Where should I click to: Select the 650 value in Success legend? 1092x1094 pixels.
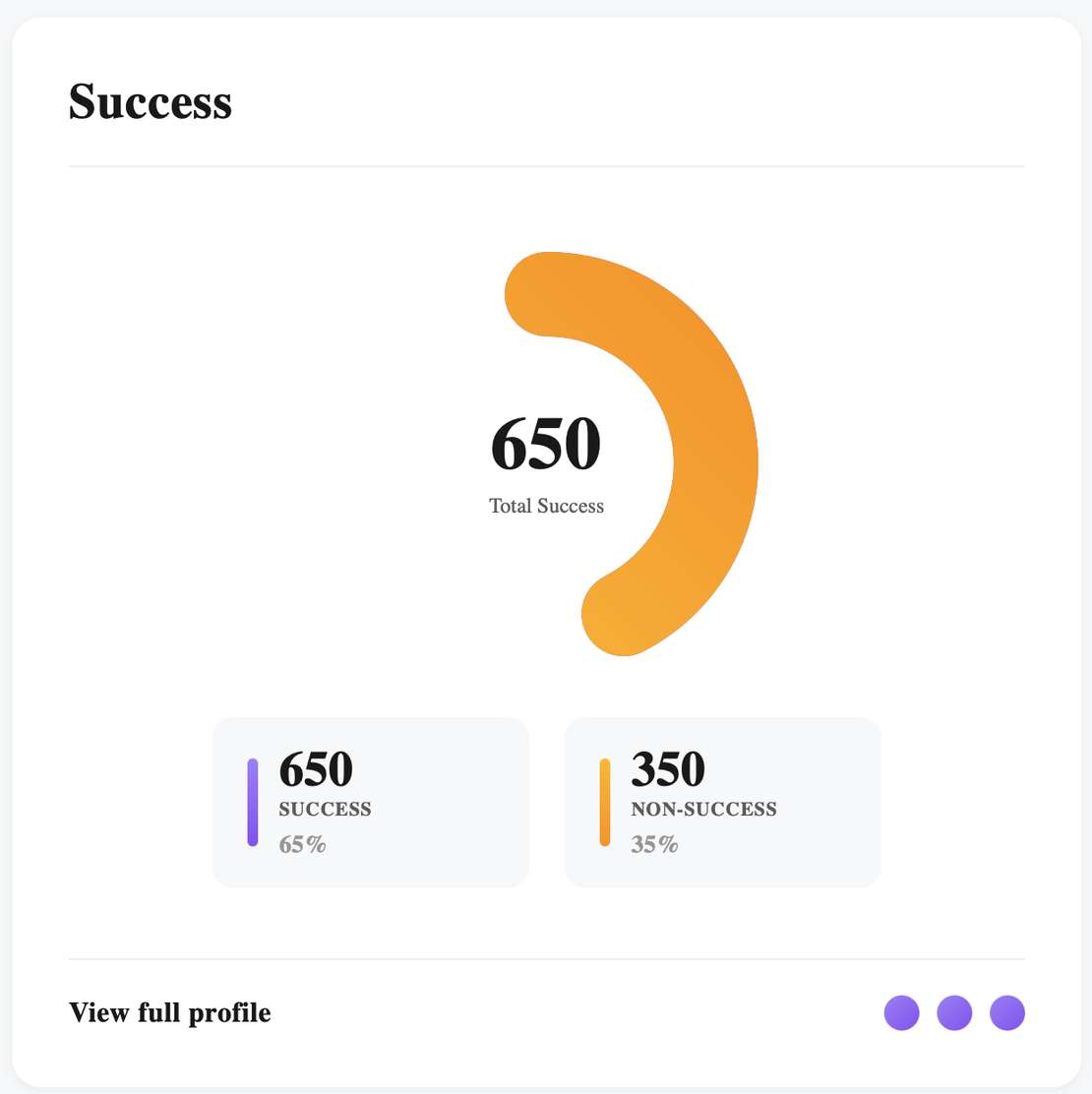tap(316, 769)
